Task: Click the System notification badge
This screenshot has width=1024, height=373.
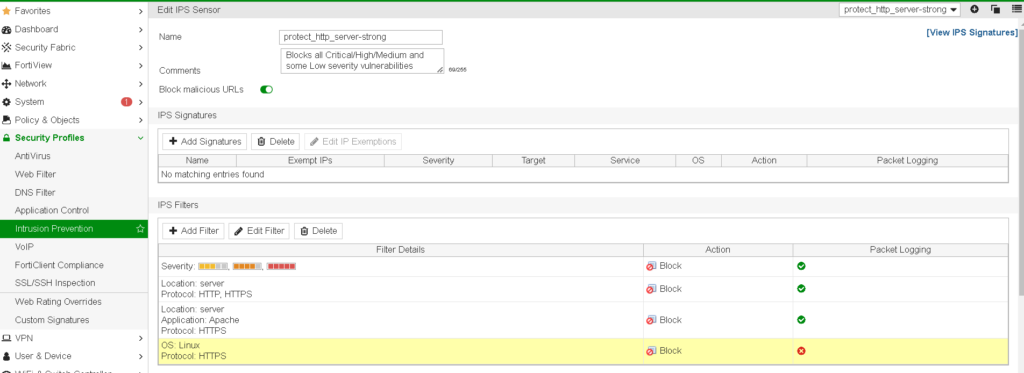Action: [126, 102]
